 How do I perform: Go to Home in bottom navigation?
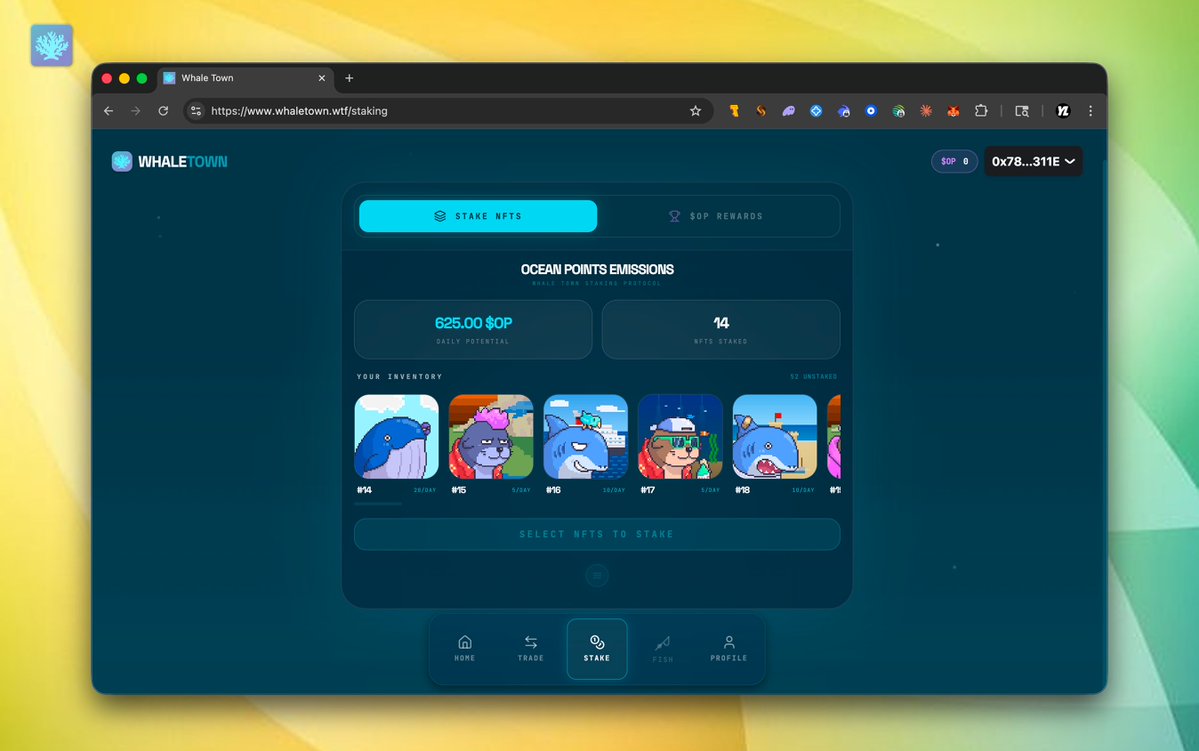(x=465, y=649)
